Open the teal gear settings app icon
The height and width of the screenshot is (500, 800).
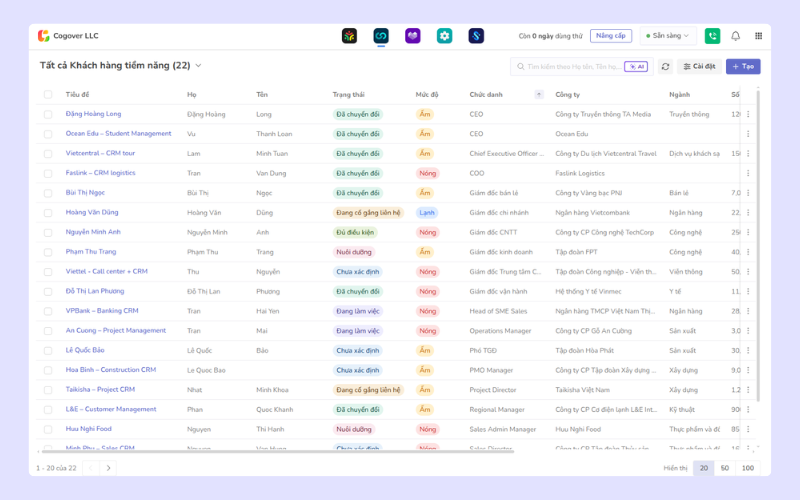444,36
